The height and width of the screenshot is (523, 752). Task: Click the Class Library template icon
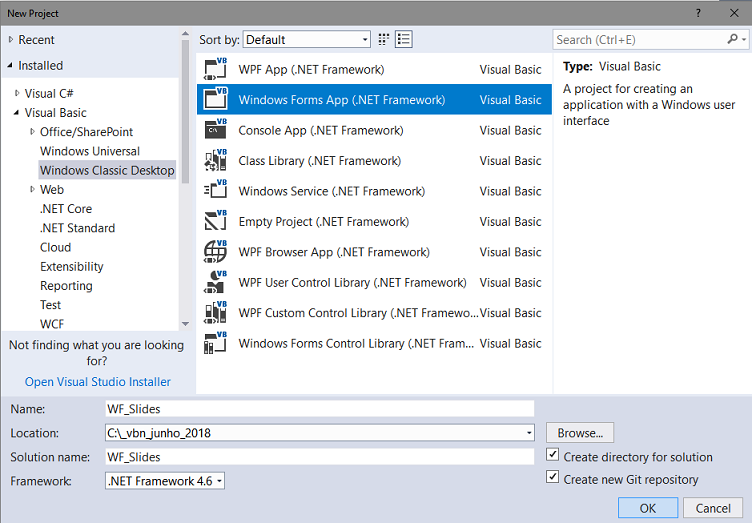tap(215, 161)
